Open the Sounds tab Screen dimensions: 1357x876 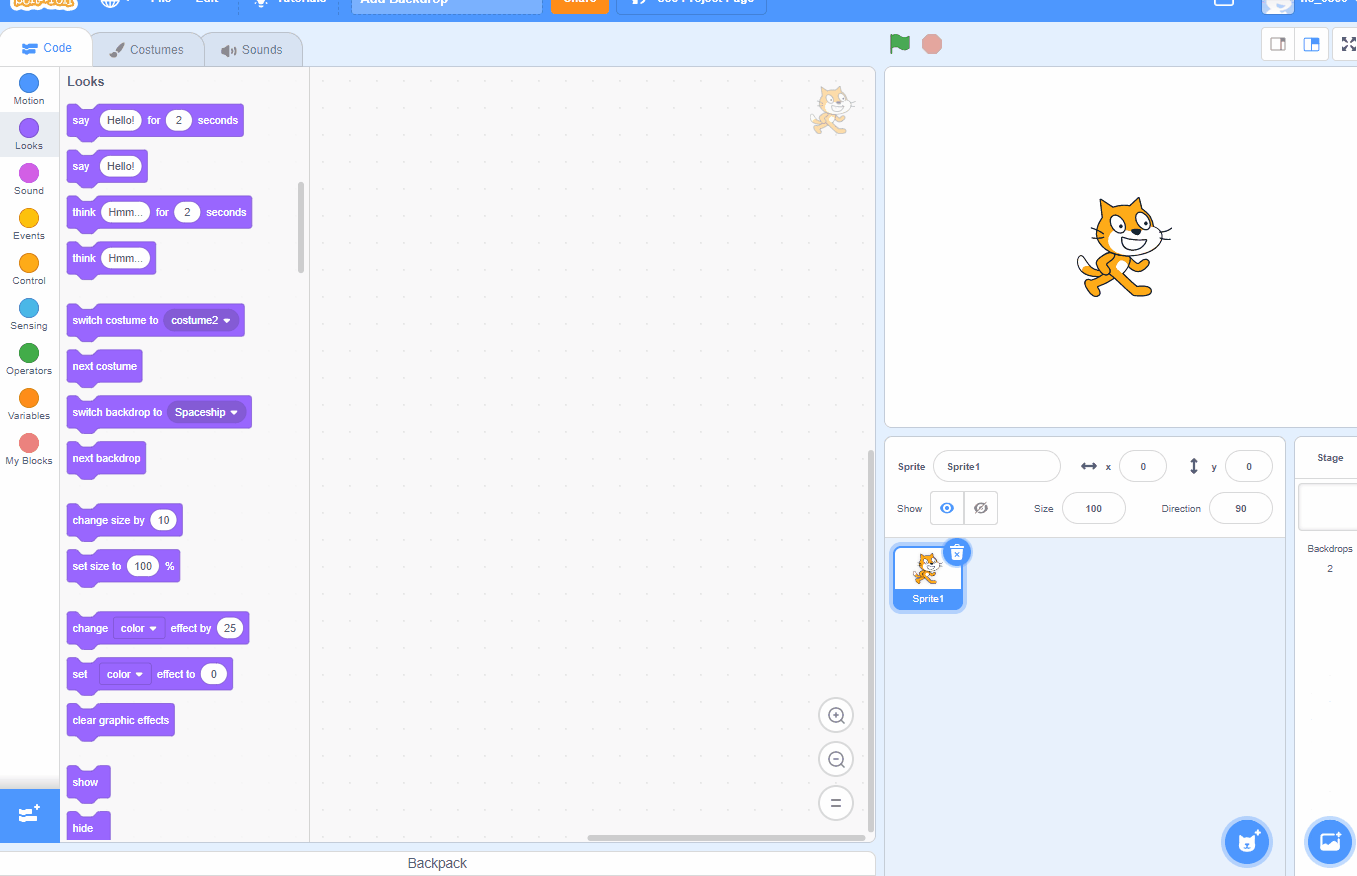(252, 50)
